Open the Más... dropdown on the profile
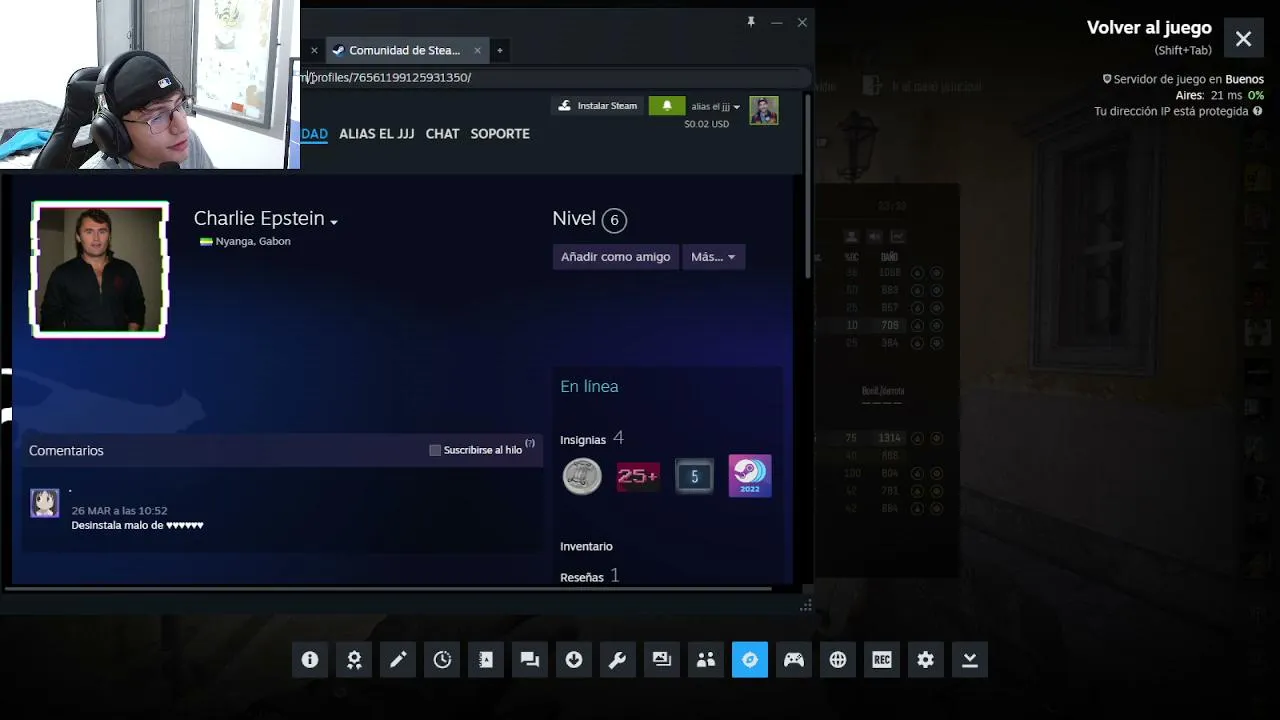 (x=713, y=257)
